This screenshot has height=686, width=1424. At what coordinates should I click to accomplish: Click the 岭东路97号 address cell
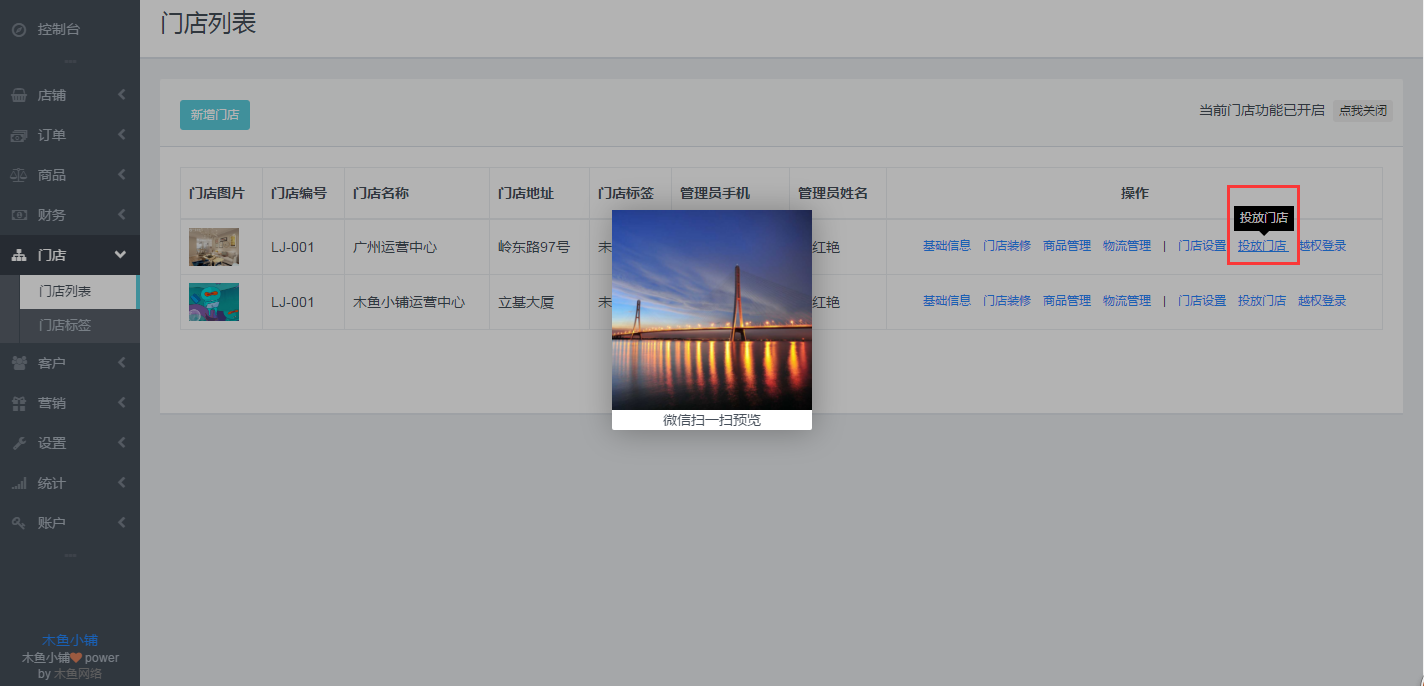pos(539,247)
